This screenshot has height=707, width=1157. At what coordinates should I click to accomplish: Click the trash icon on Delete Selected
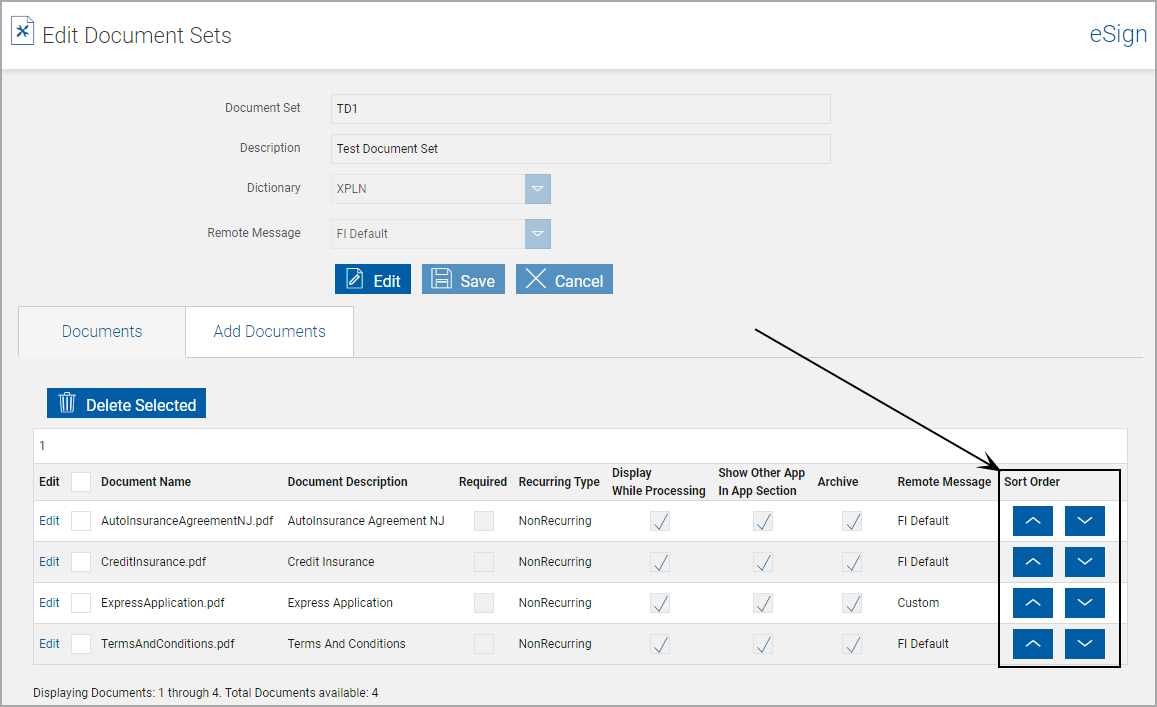coord(67,403)
